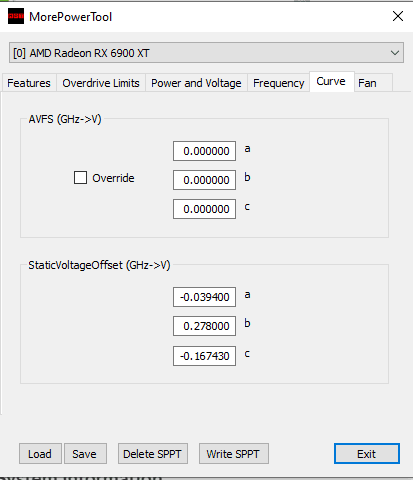Focus StaticVoltageOffset c field showing -0.167430
The image size is (413, 480).
[x=204, y=356]
